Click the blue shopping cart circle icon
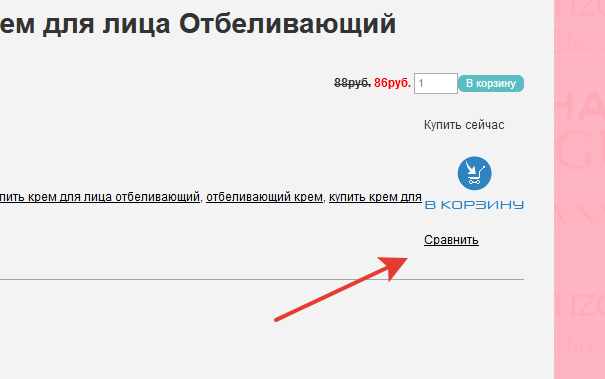 pyautogui.click(x=475, y=173)
